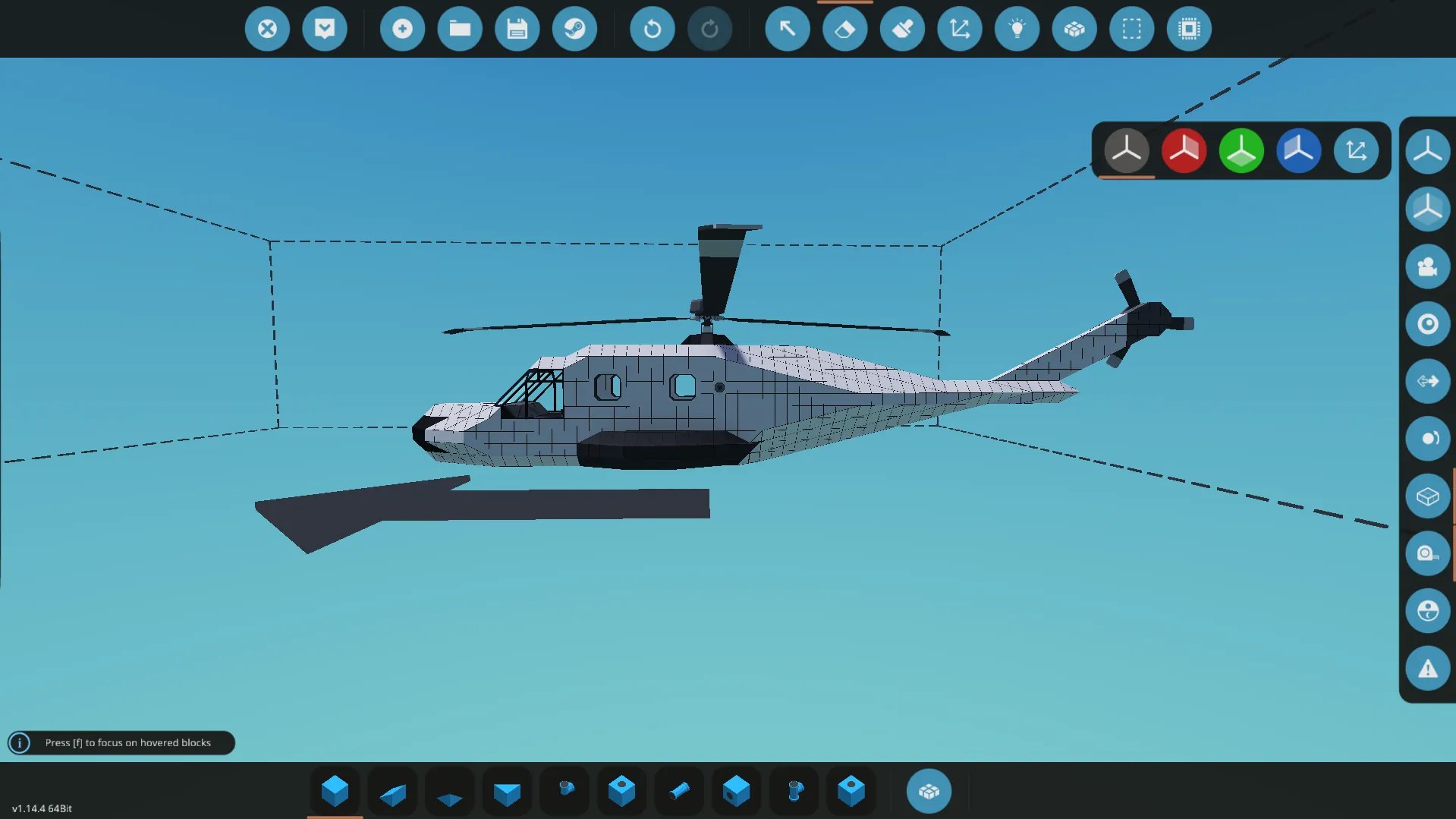Viewport: 1456px width, 819px height.
Task: Toggle green Y-axis mirror mode
Action: click(1241, 150)
